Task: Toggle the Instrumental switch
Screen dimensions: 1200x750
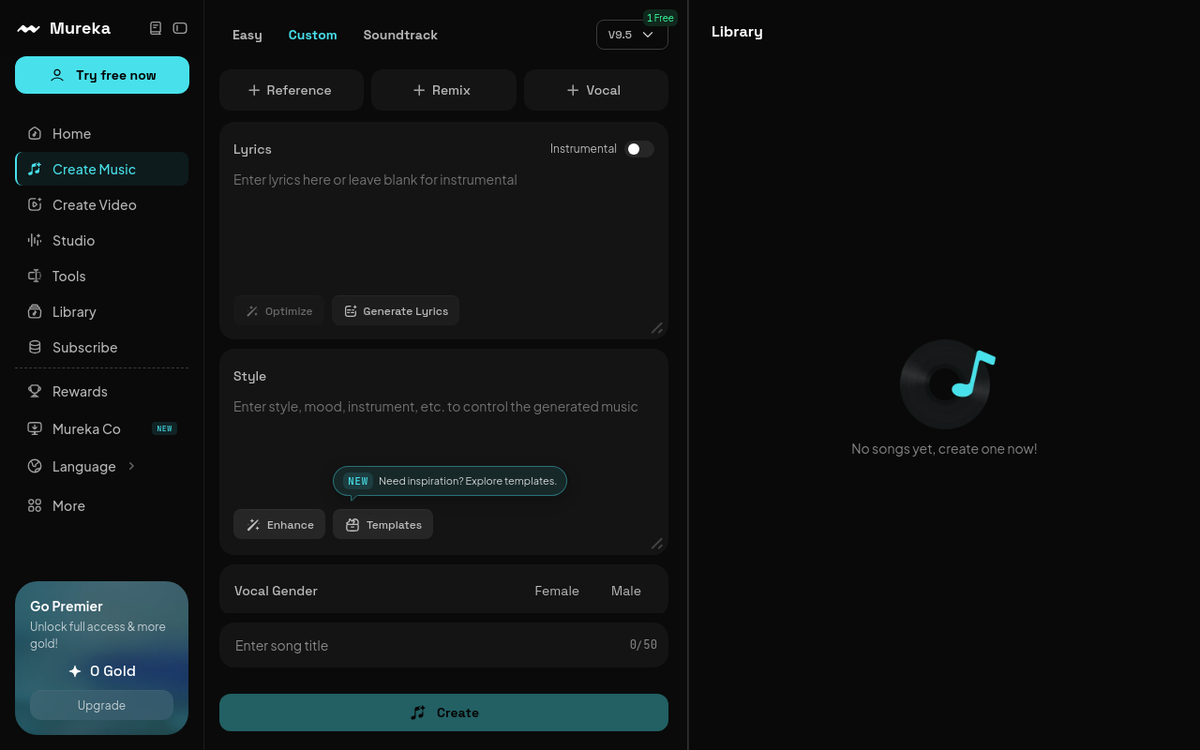Action: pos(640,149)
